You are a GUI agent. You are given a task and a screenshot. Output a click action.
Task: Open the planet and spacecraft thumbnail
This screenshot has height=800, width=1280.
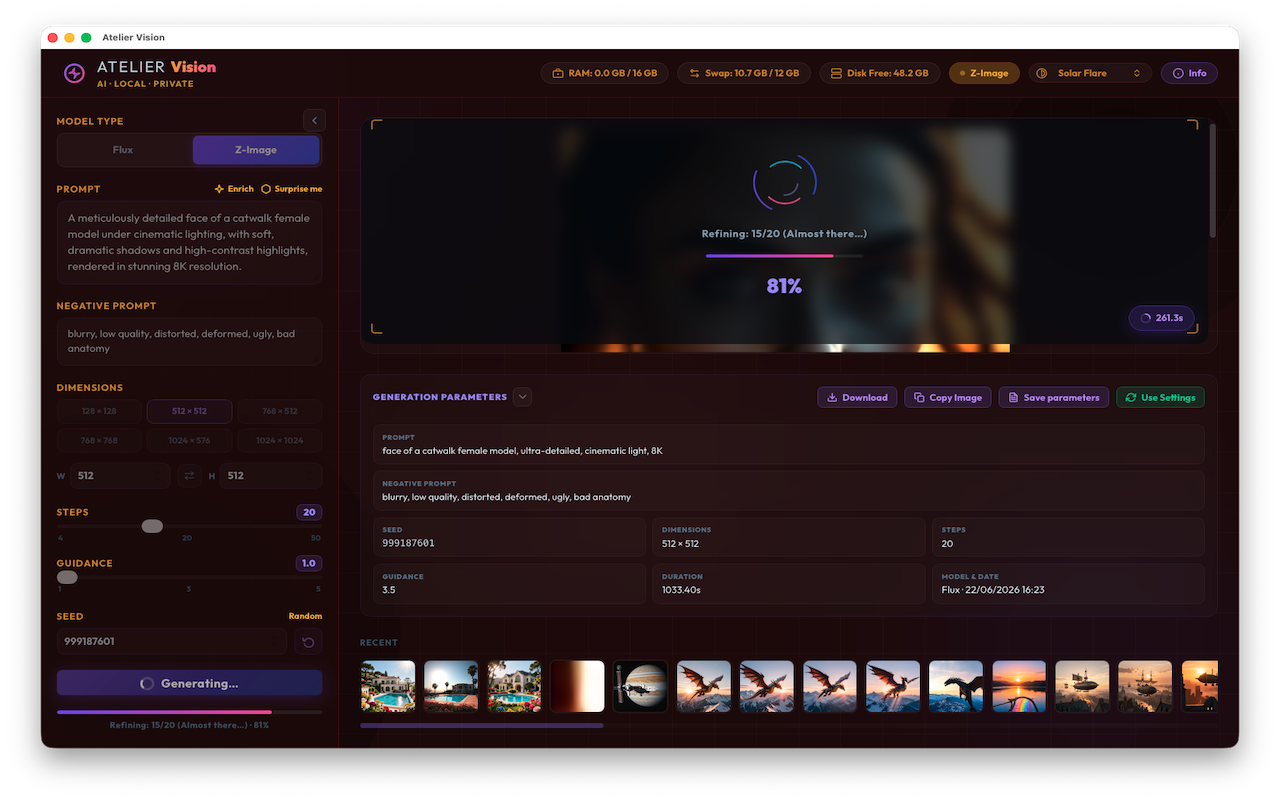tap(640, 686)
